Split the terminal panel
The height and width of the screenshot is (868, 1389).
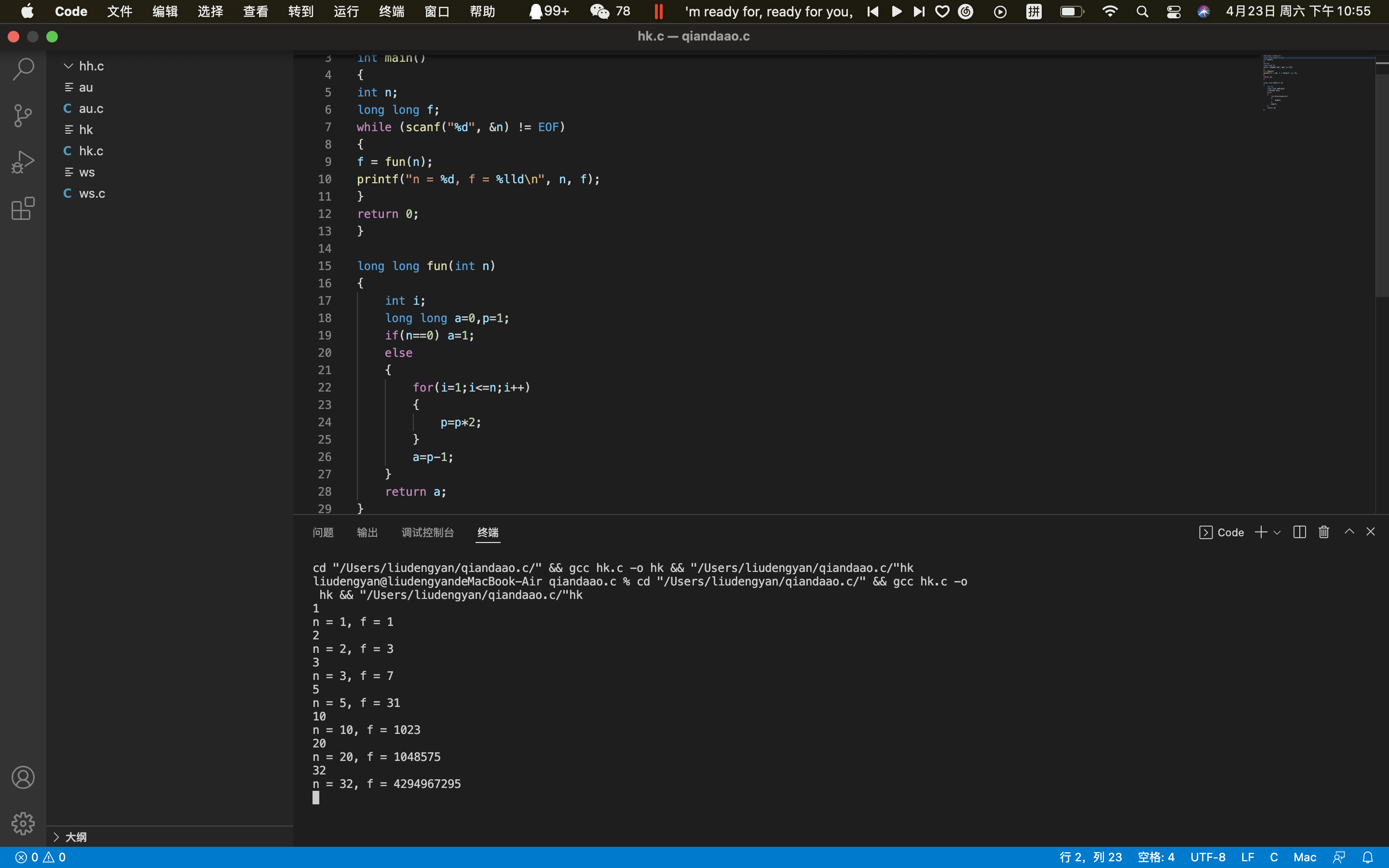coord(1299,532)
